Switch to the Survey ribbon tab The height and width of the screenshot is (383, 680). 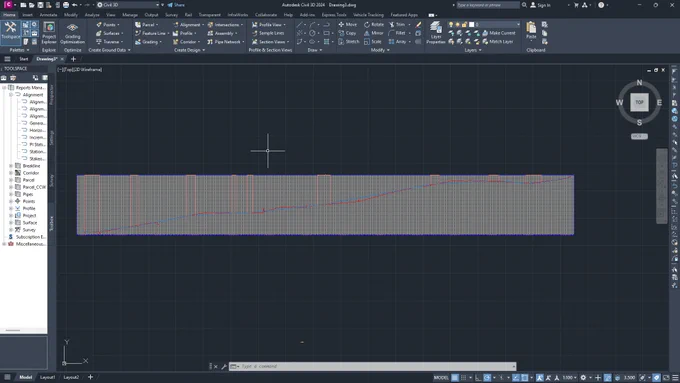pyautogui.click(x=171, y=15)
